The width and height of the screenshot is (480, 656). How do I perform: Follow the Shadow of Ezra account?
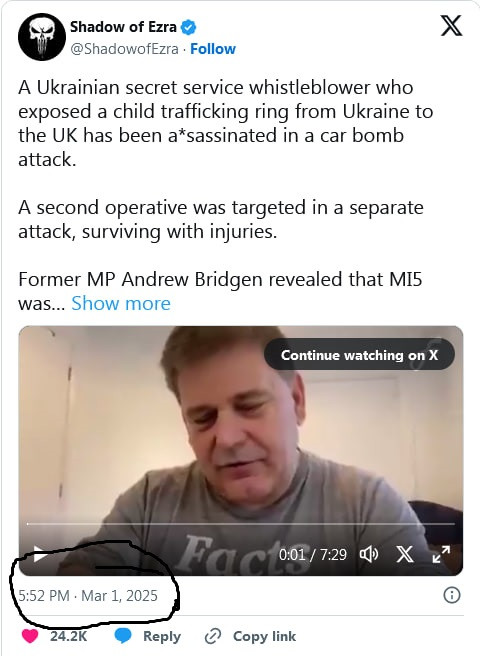coord(213,49)
